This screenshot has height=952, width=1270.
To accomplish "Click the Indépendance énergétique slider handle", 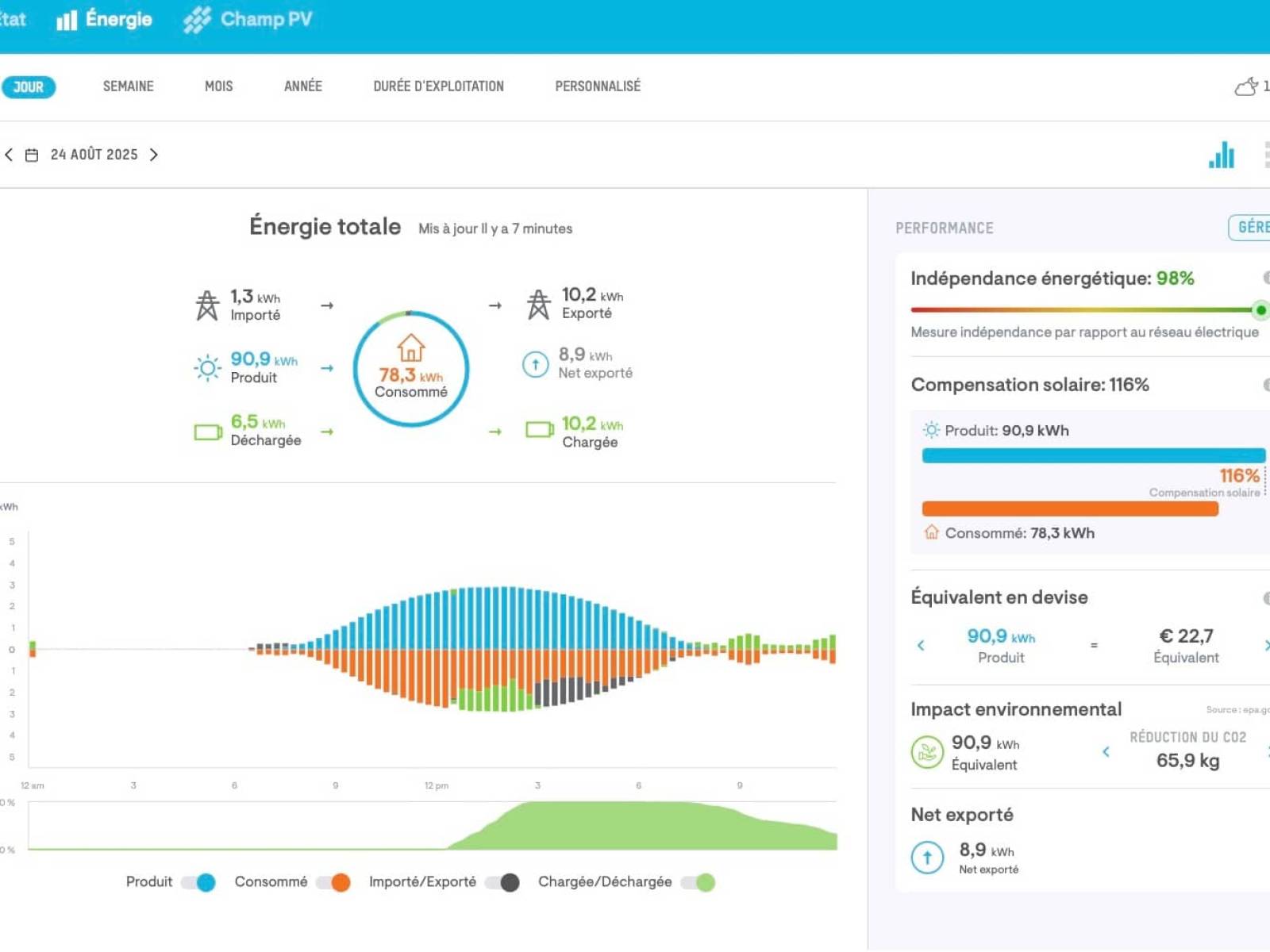I will (x=1260, y=310).
